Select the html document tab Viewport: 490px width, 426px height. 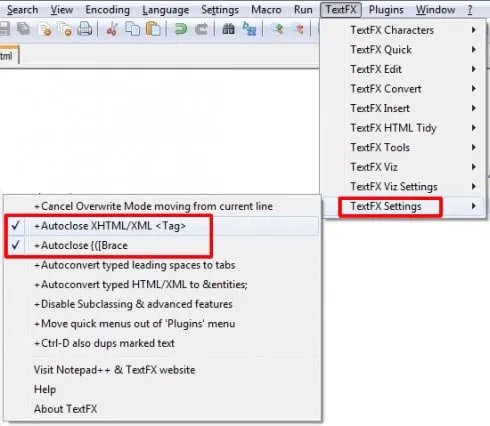pyautogui.click(x=9, y=55)
